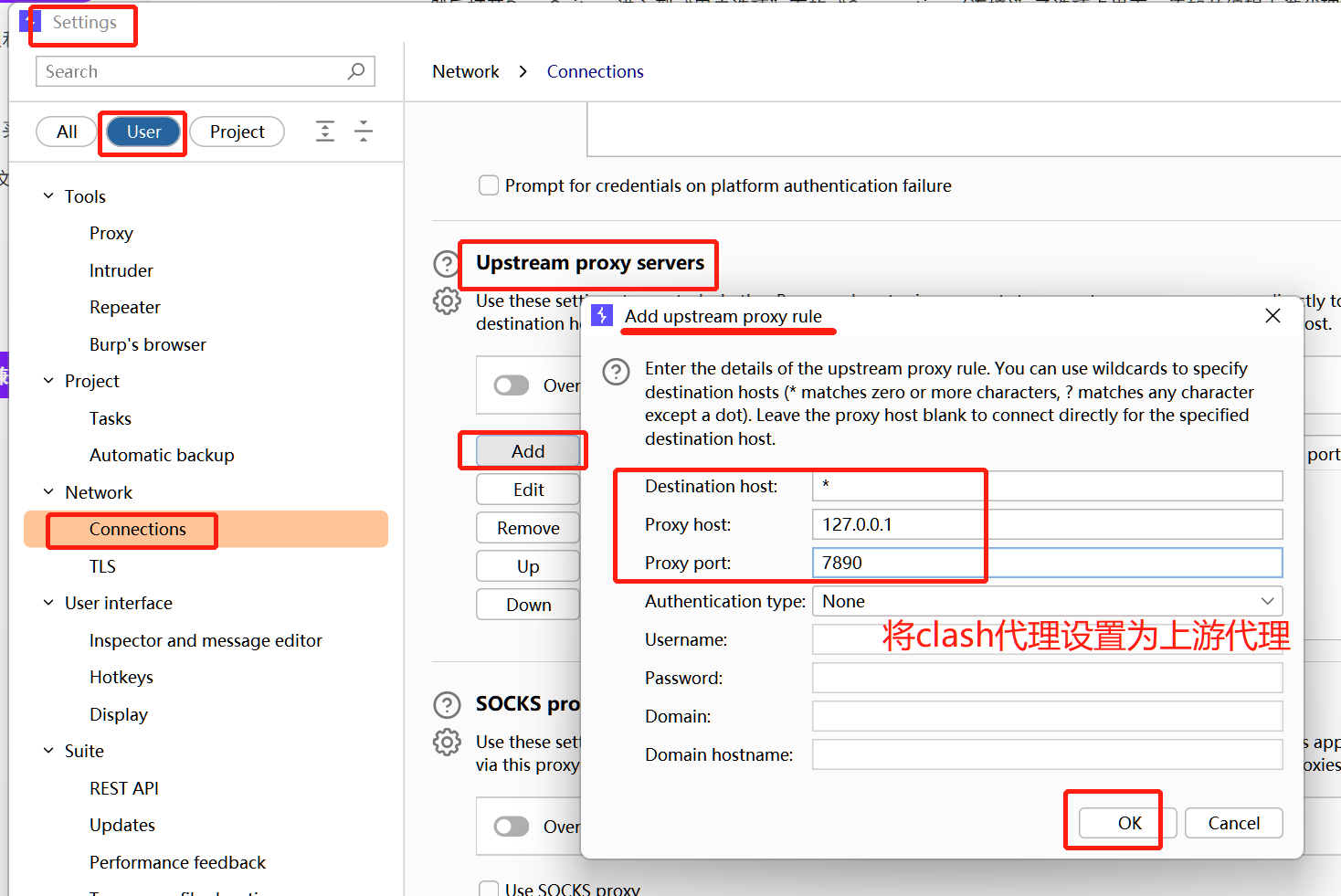This screenshot has width=1341, height=896.
Task: Open help for Upstream proxy servers
Action: tap(446, 264)
